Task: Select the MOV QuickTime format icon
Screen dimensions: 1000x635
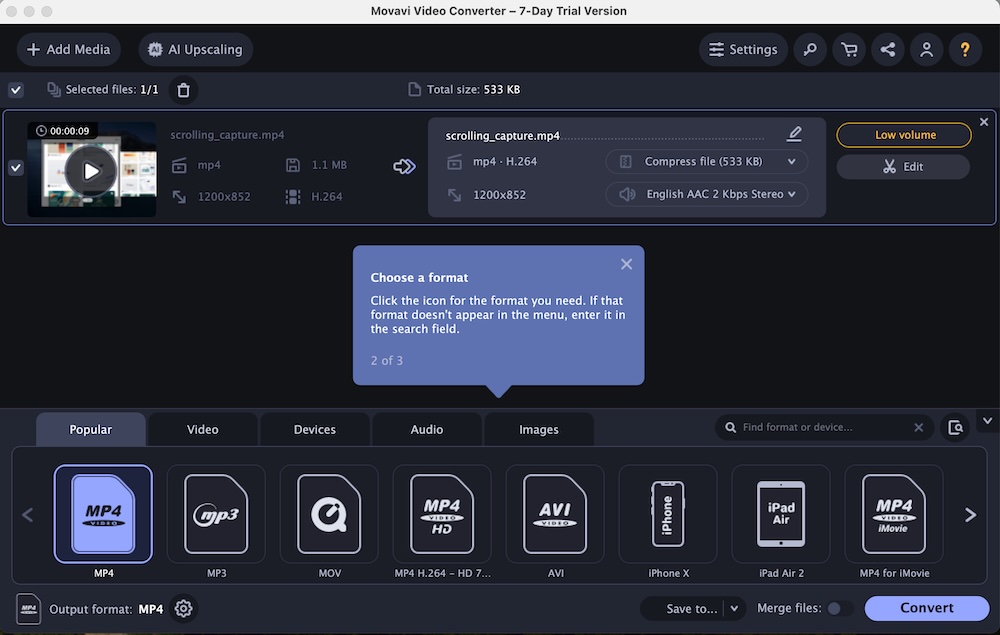Action: point(329,514)
